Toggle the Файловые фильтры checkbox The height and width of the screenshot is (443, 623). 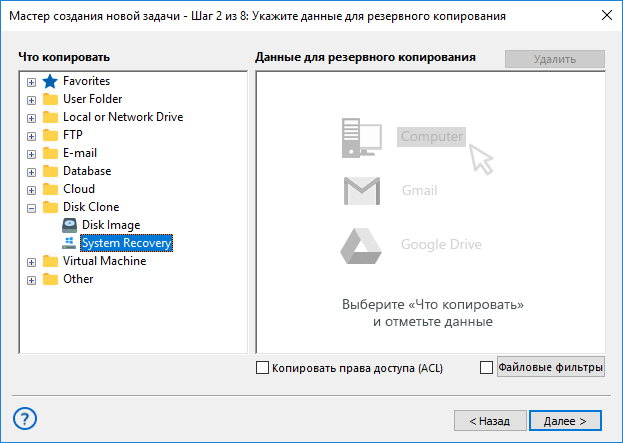pos(486,368)
